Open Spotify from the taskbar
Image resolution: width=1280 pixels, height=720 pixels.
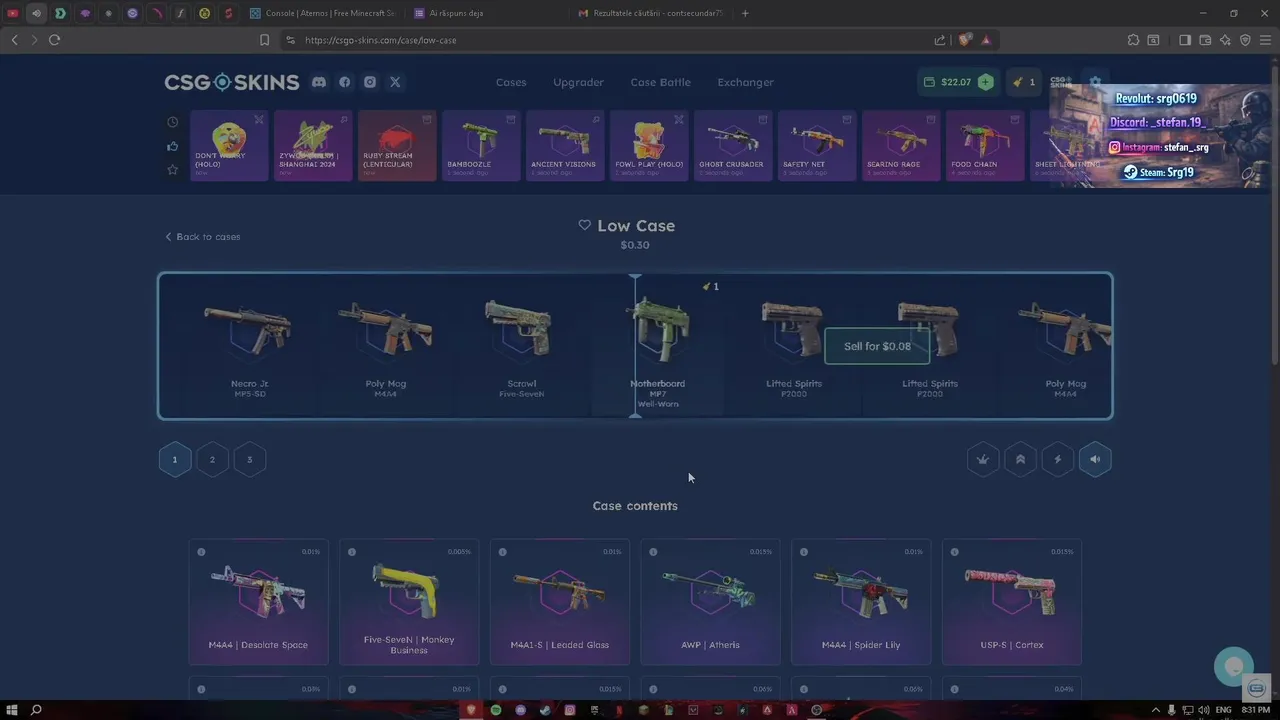[x=496, y=710]
